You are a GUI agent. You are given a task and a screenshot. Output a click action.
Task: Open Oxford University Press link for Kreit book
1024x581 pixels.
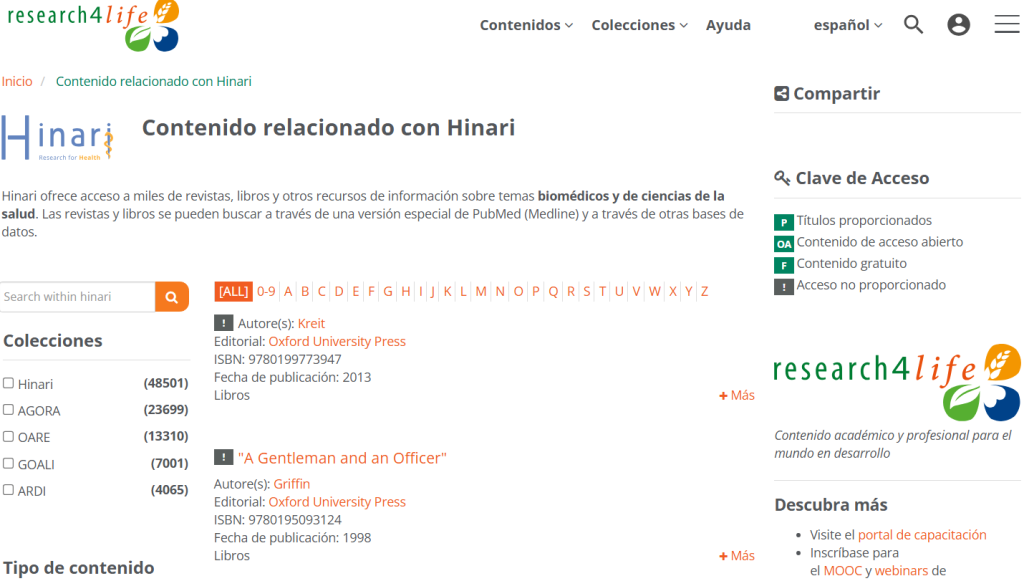[x=337, y=341]
